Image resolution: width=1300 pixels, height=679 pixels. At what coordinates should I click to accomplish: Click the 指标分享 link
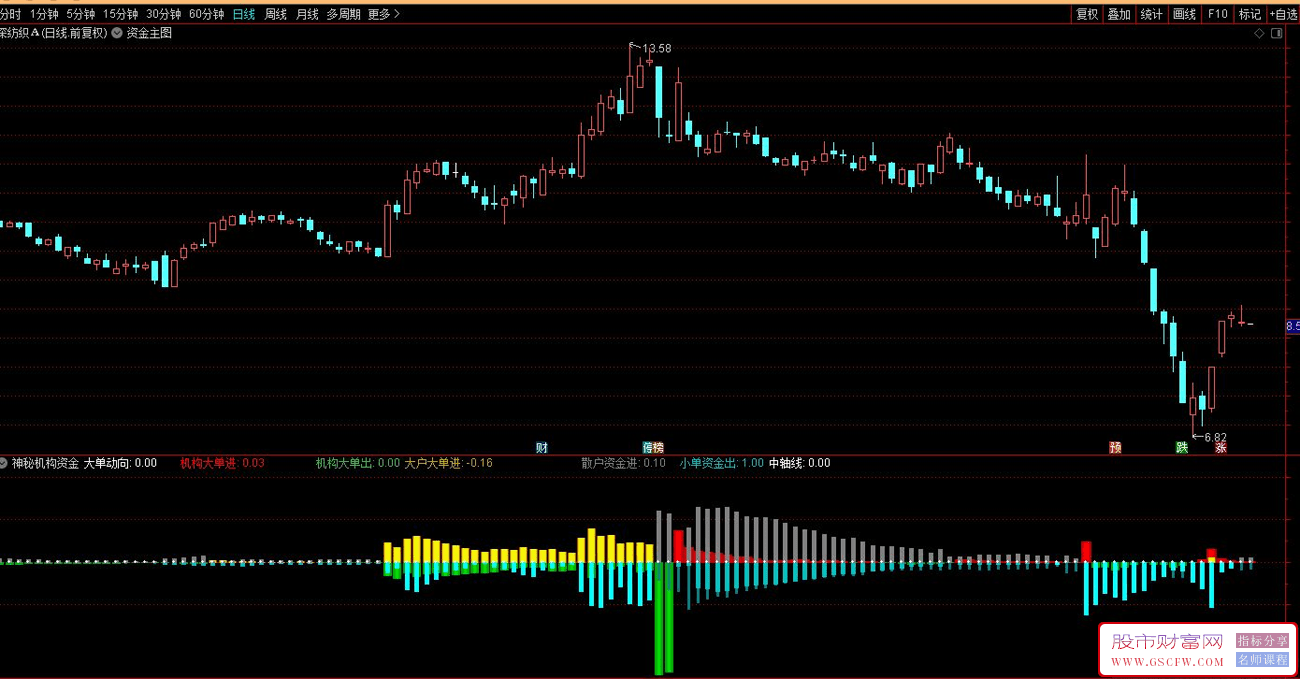[1262, 640]
